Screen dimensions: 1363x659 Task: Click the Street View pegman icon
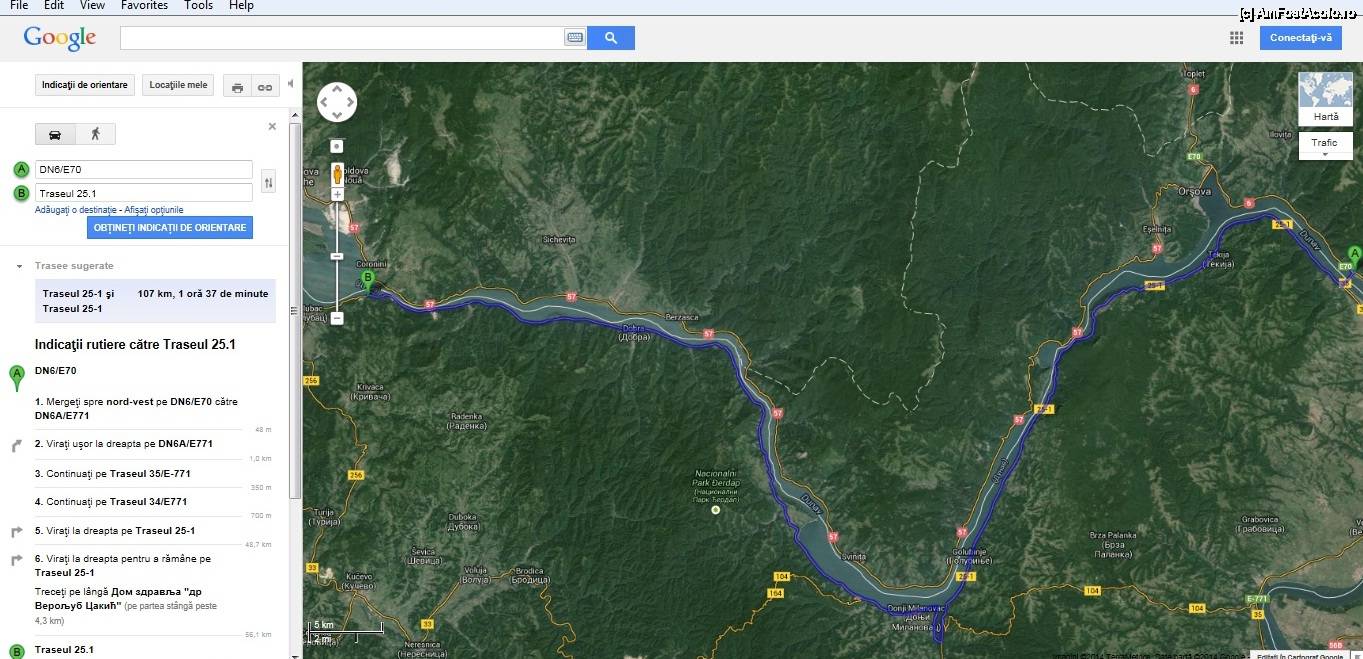[x=337, y=174]
